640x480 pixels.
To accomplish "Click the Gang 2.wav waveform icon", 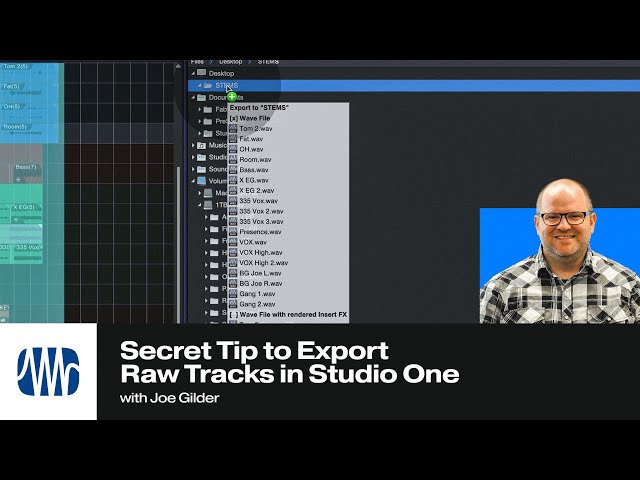I will click(233, 304).
